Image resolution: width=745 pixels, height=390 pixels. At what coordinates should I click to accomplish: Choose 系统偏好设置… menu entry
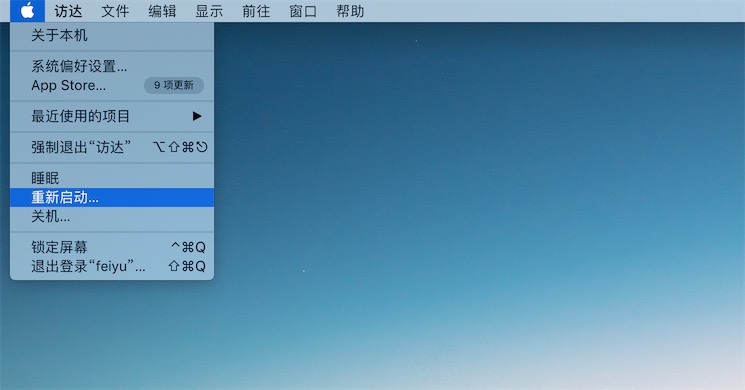[112, 66]
